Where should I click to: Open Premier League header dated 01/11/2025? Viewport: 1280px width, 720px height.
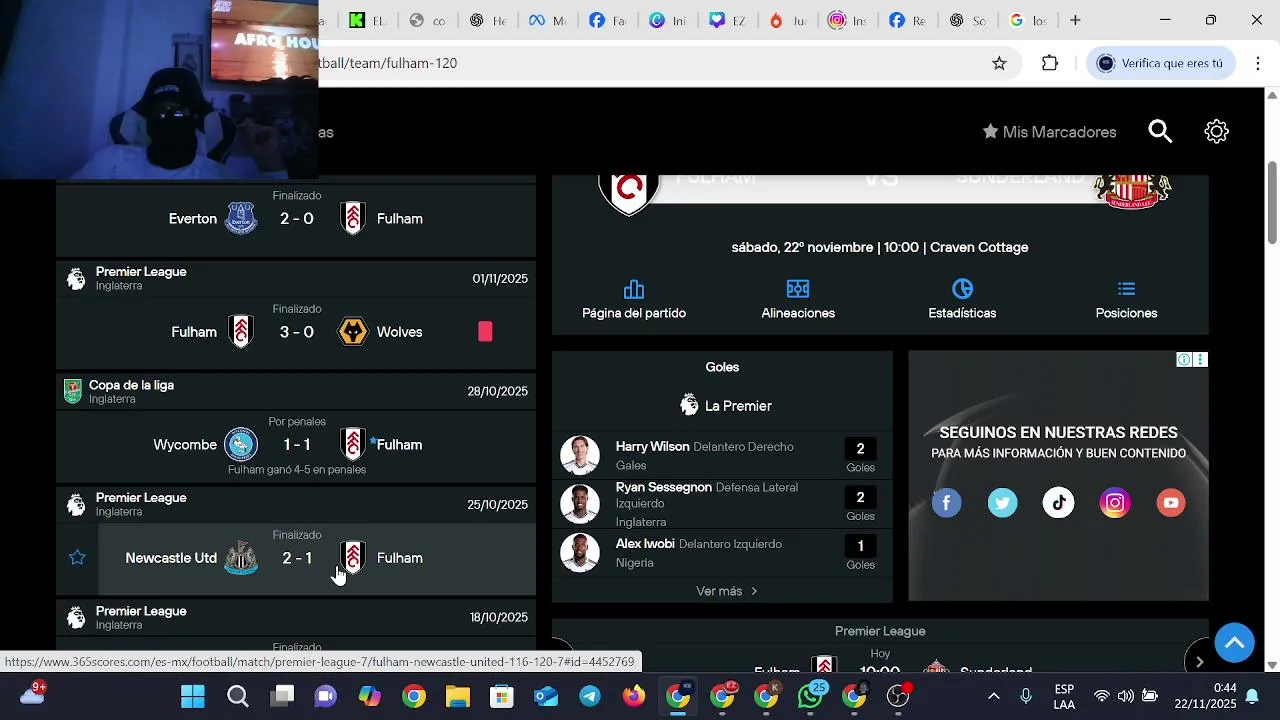click(x=296, y=278)
